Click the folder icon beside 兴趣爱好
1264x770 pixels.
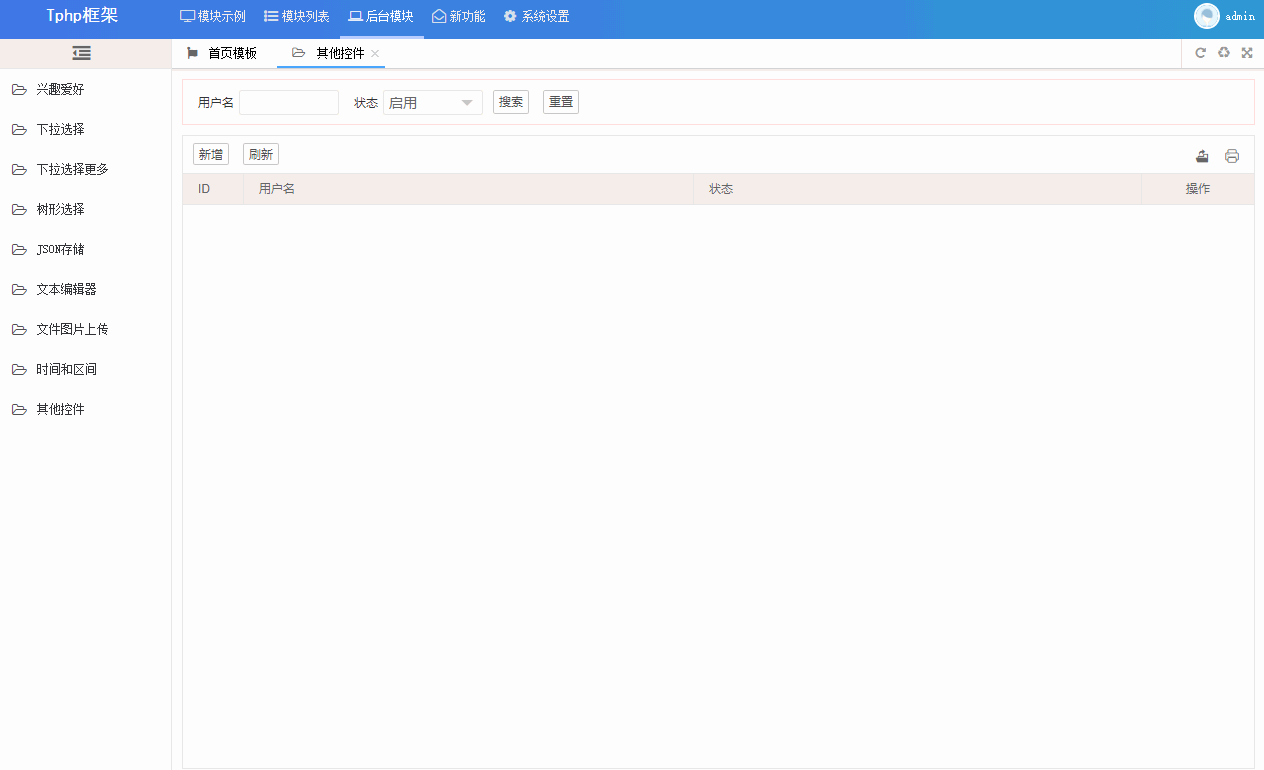[19, 89]
